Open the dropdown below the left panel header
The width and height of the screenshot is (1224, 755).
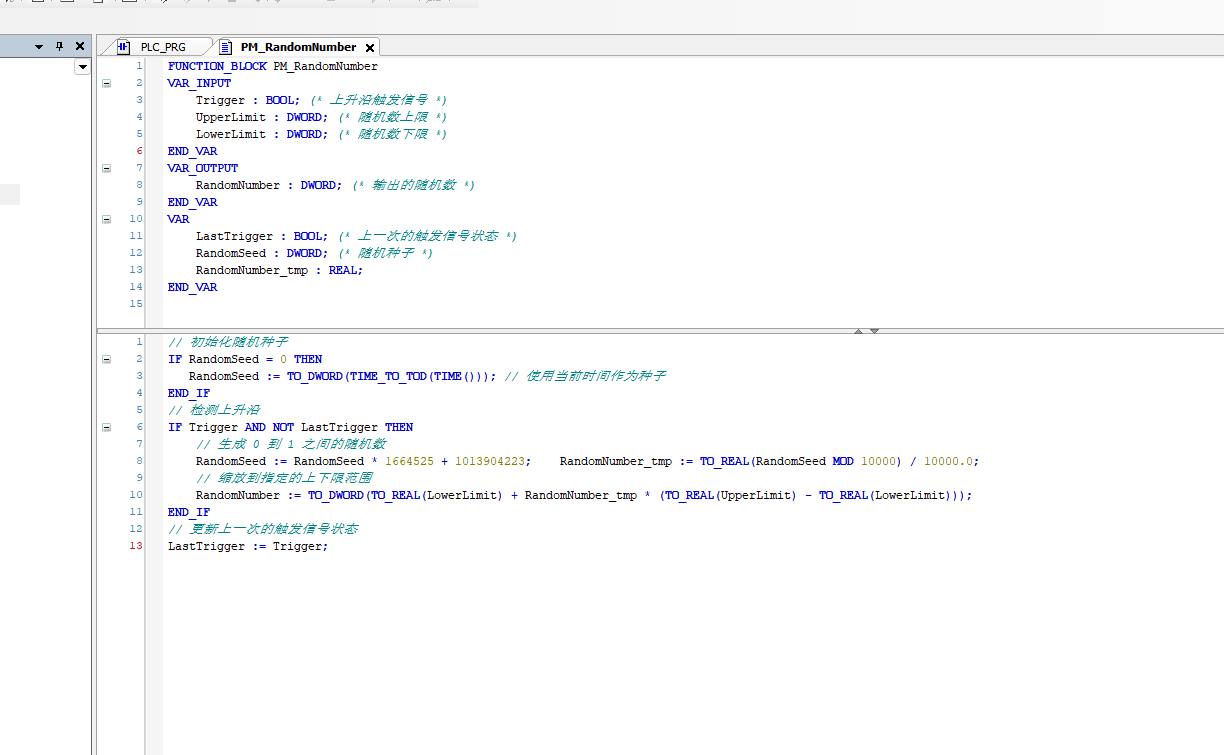82,67
